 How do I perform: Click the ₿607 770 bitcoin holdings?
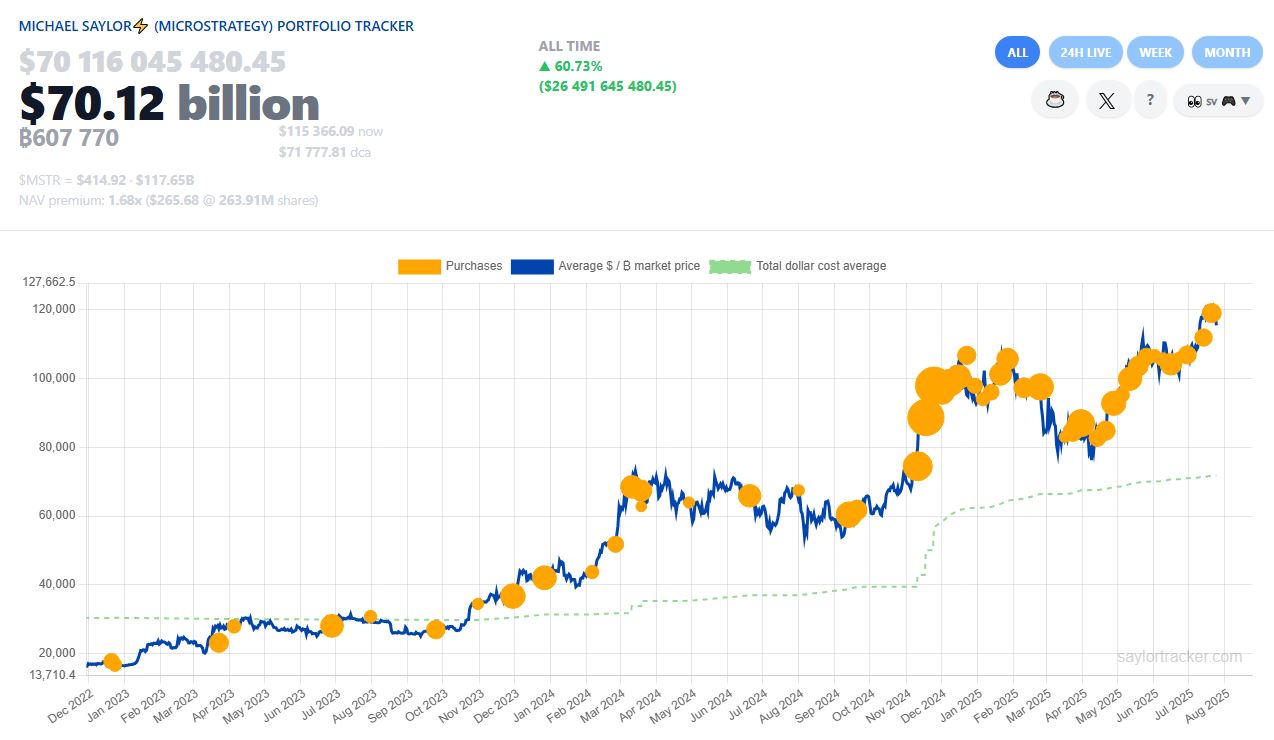point(69,138)
